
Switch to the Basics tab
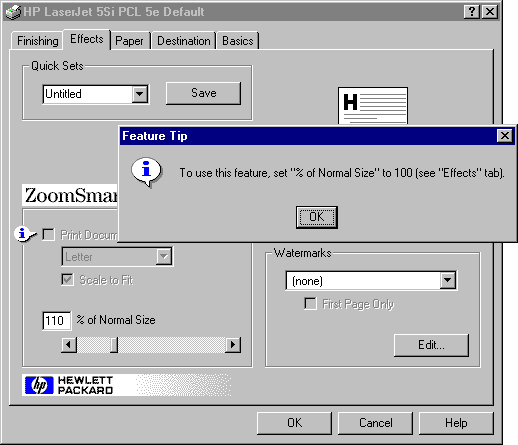tap(238, 41)
